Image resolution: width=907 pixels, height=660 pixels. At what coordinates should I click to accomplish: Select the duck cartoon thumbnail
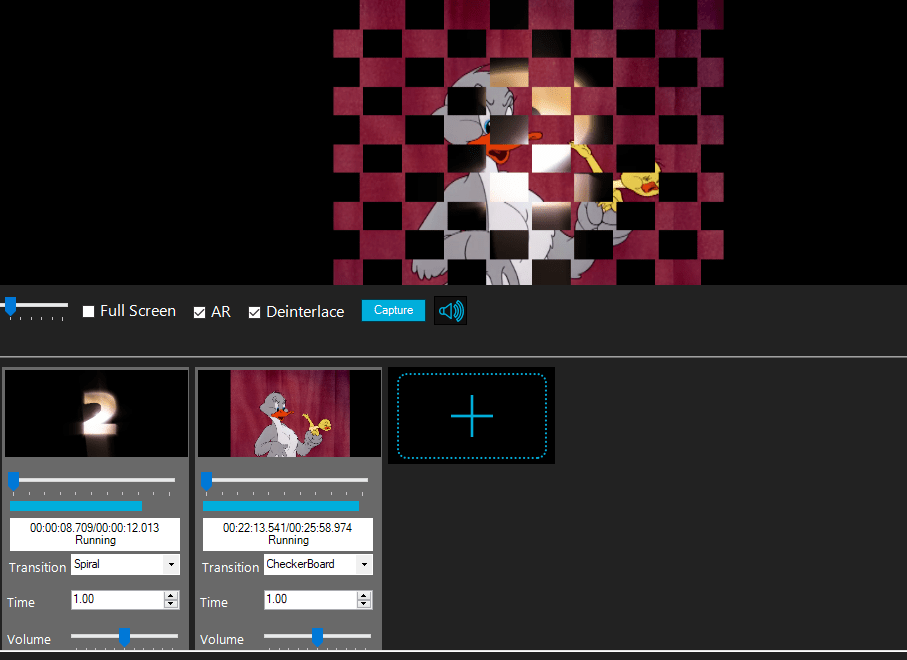click(290, 414)
